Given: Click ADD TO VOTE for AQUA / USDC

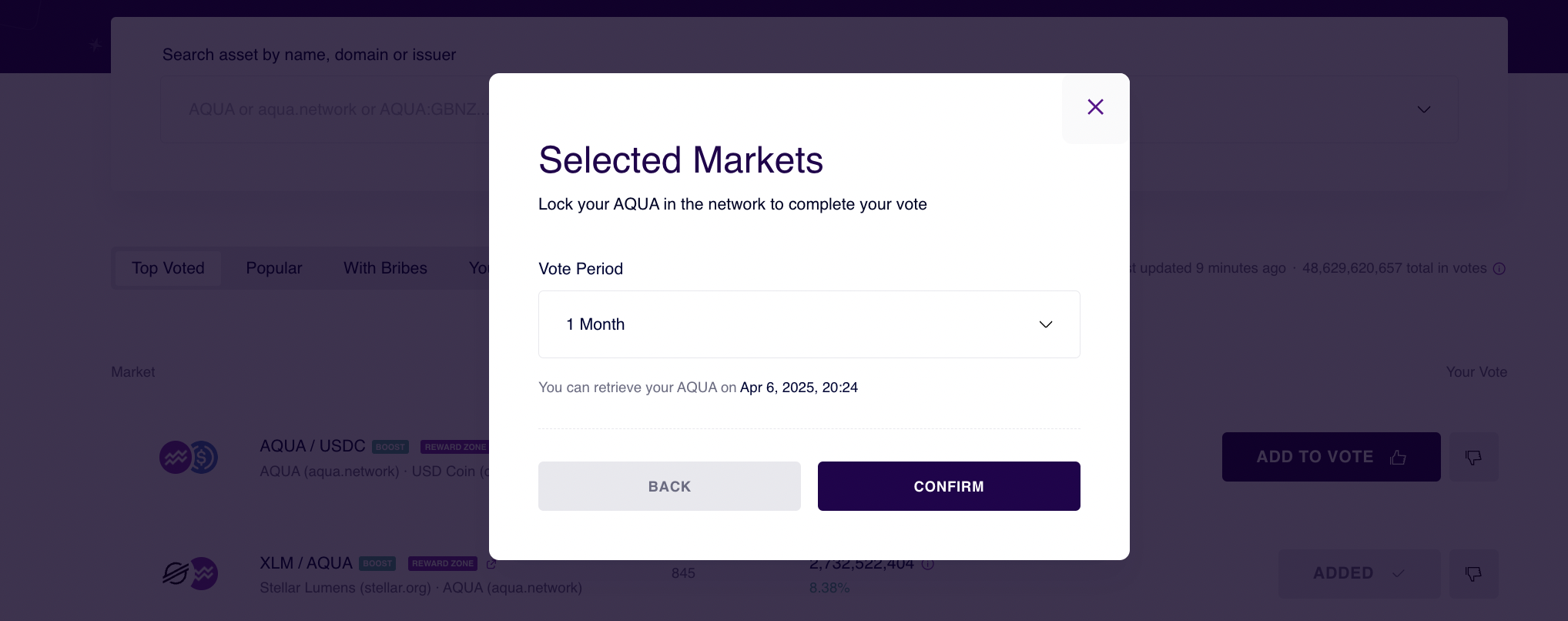Looking at the screenshot, I should tap(1331, 457).
